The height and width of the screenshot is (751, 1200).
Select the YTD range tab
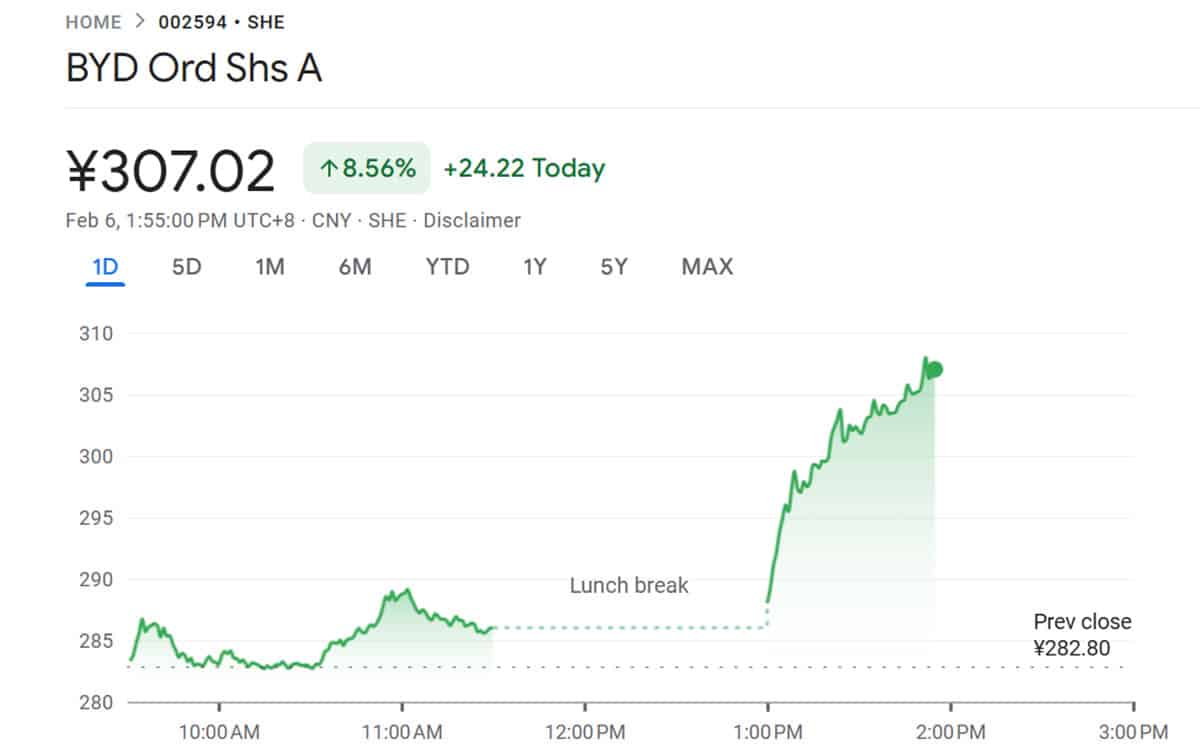coord(447,267)
